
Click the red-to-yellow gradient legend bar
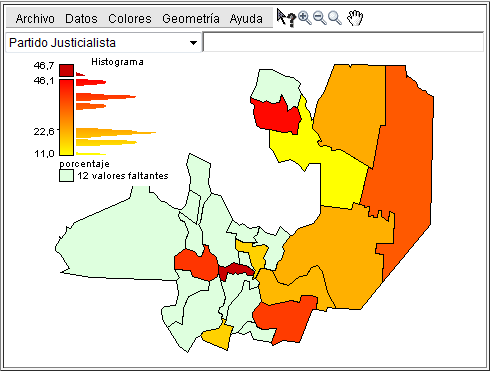[x=66, y=117]
